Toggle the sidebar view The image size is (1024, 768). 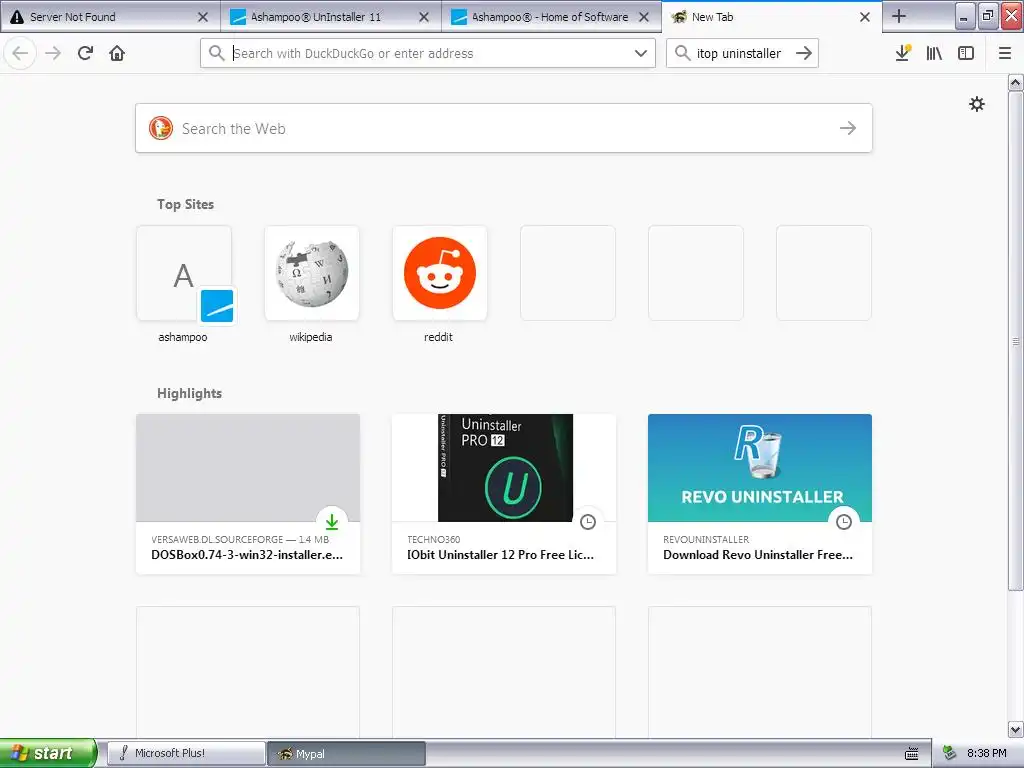tap(966, 53)
